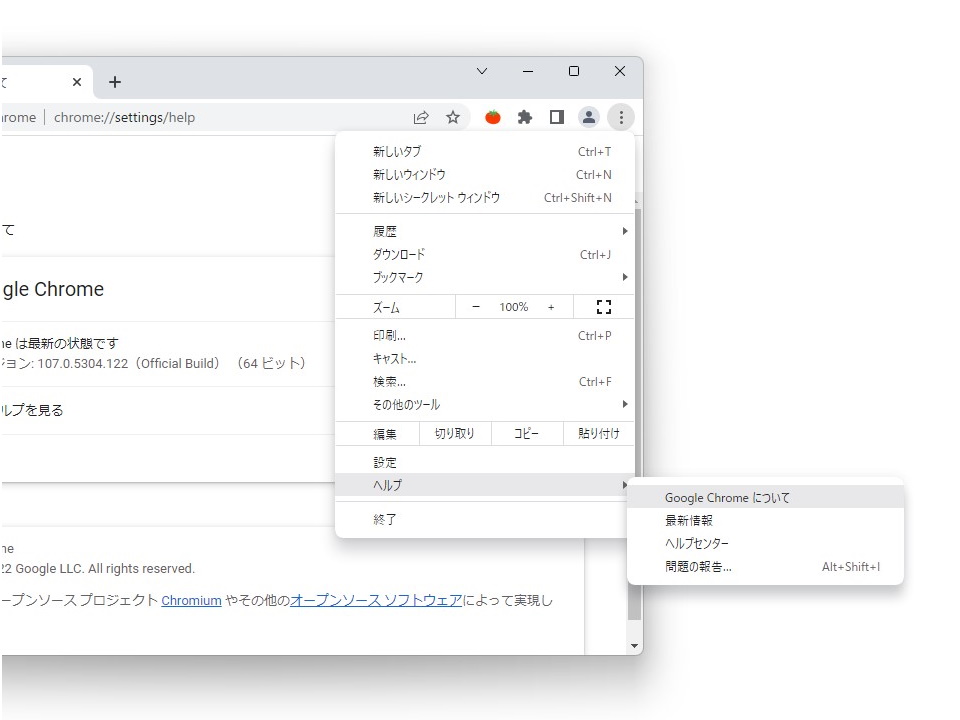Enter fullscreen via the zoom row icon
Image resolution: width=960 pixels, height=720 pixels.
click(603, 306)
